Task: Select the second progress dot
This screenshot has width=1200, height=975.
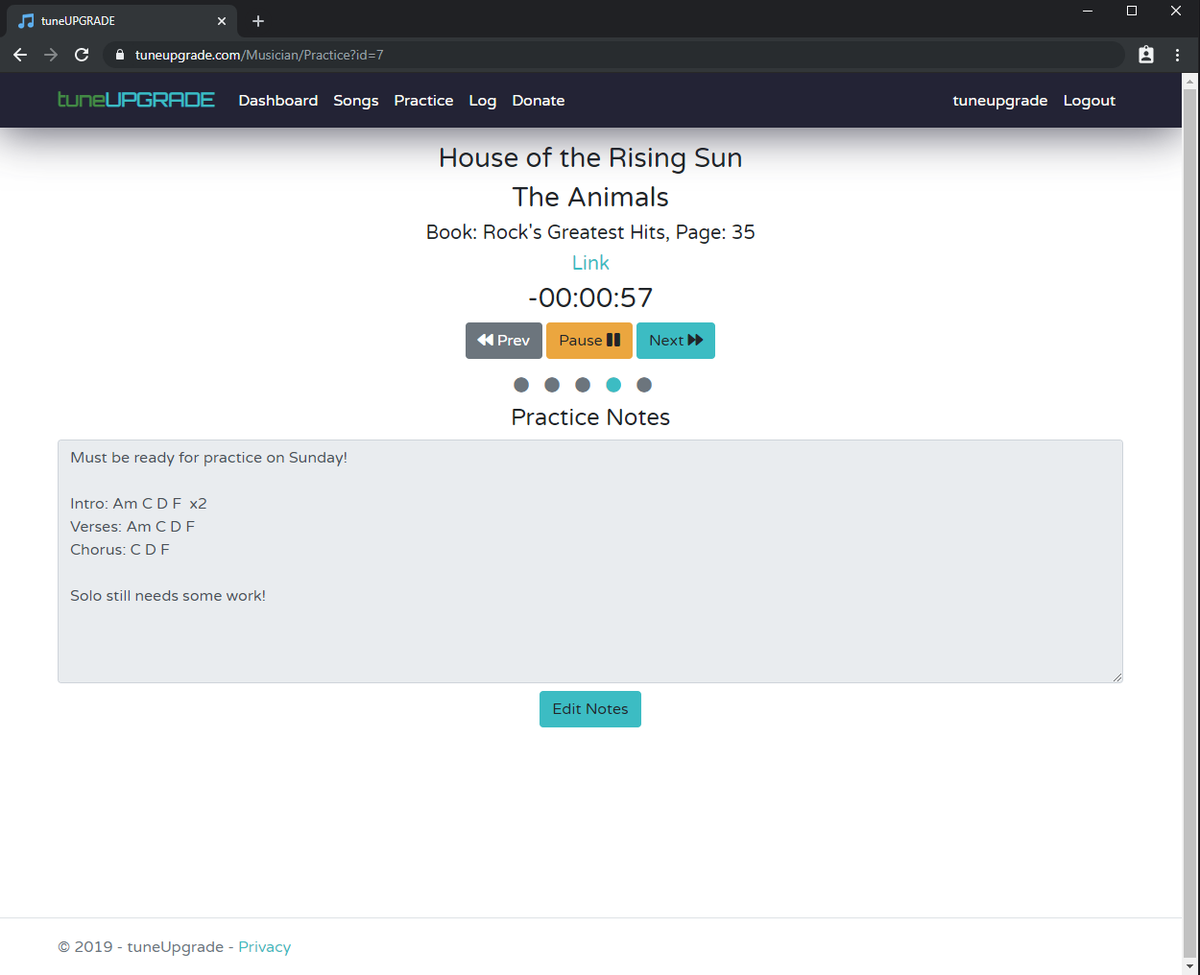Action: tap(552, 384)
